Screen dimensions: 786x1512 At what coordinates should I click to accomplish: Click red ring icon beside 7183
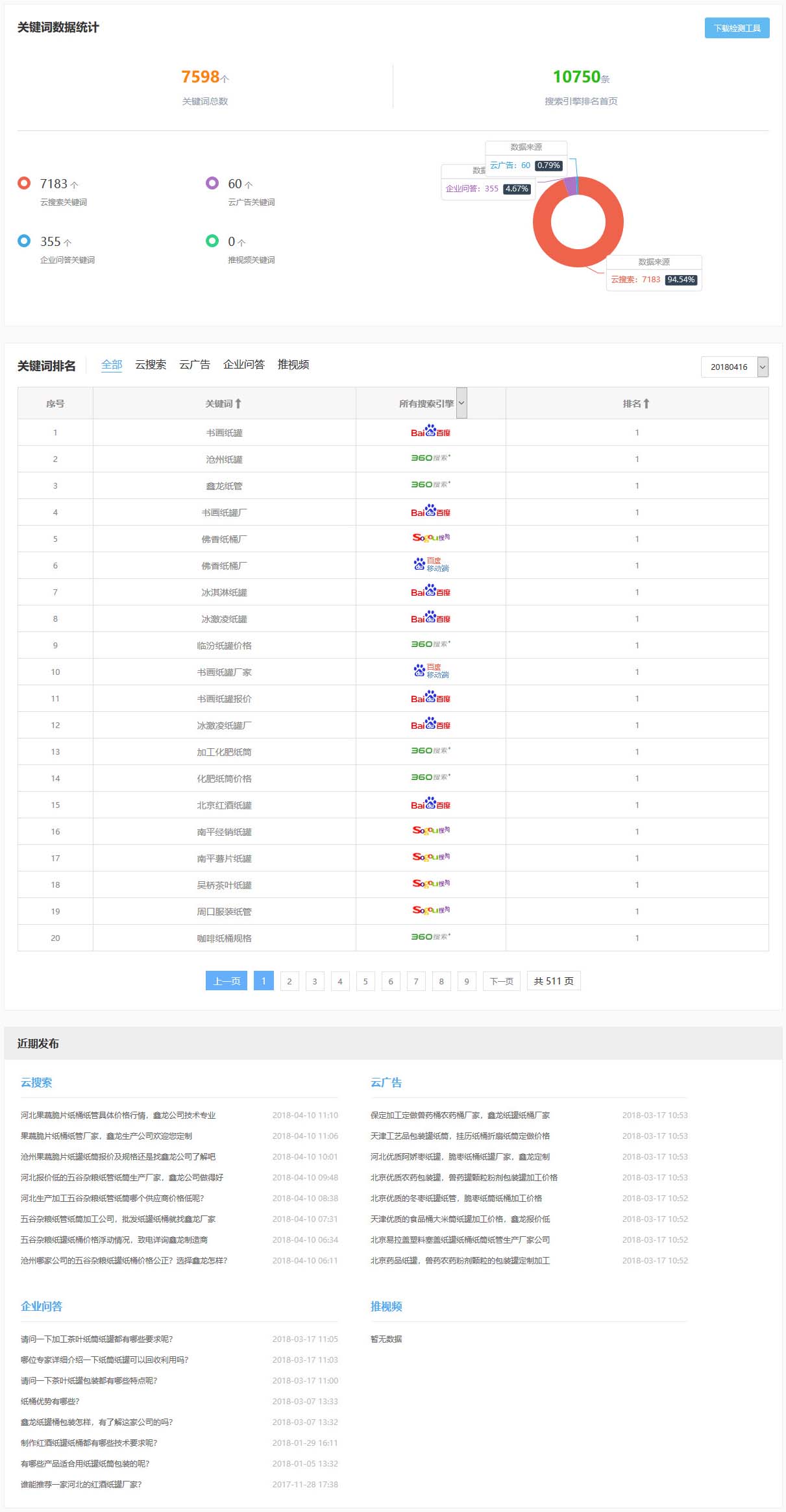(24, 184)
